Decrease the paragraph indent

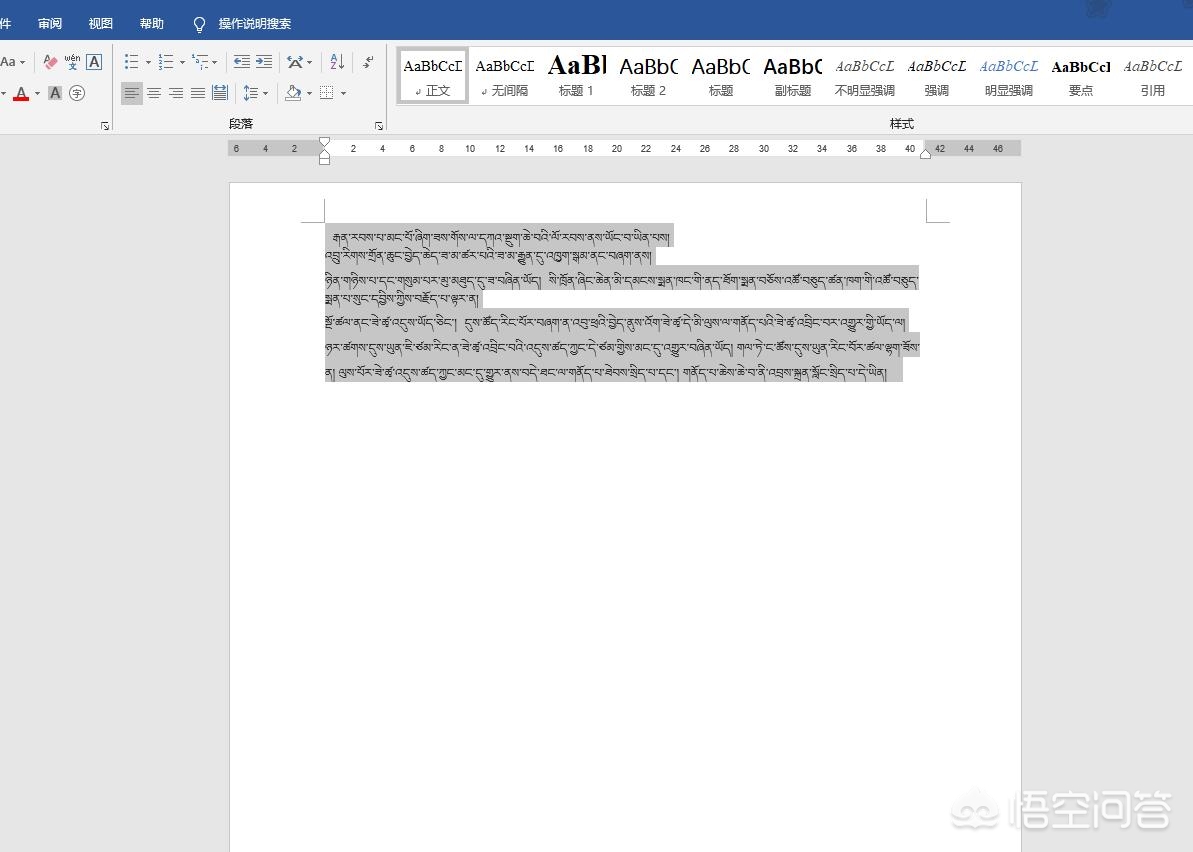click(241, 62)
